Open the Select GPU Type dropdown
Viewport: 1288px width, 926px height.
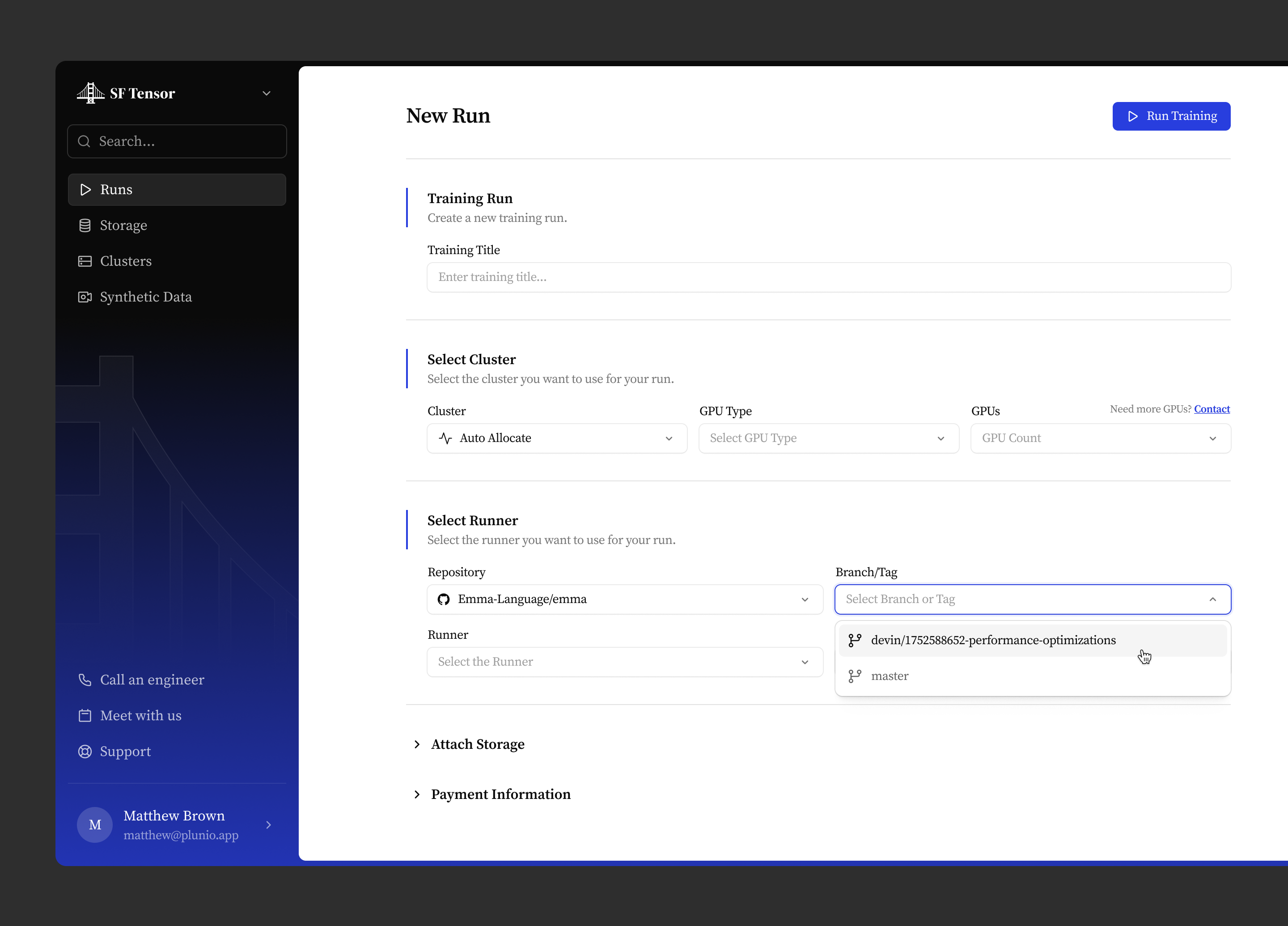click(x=829, y=438)
